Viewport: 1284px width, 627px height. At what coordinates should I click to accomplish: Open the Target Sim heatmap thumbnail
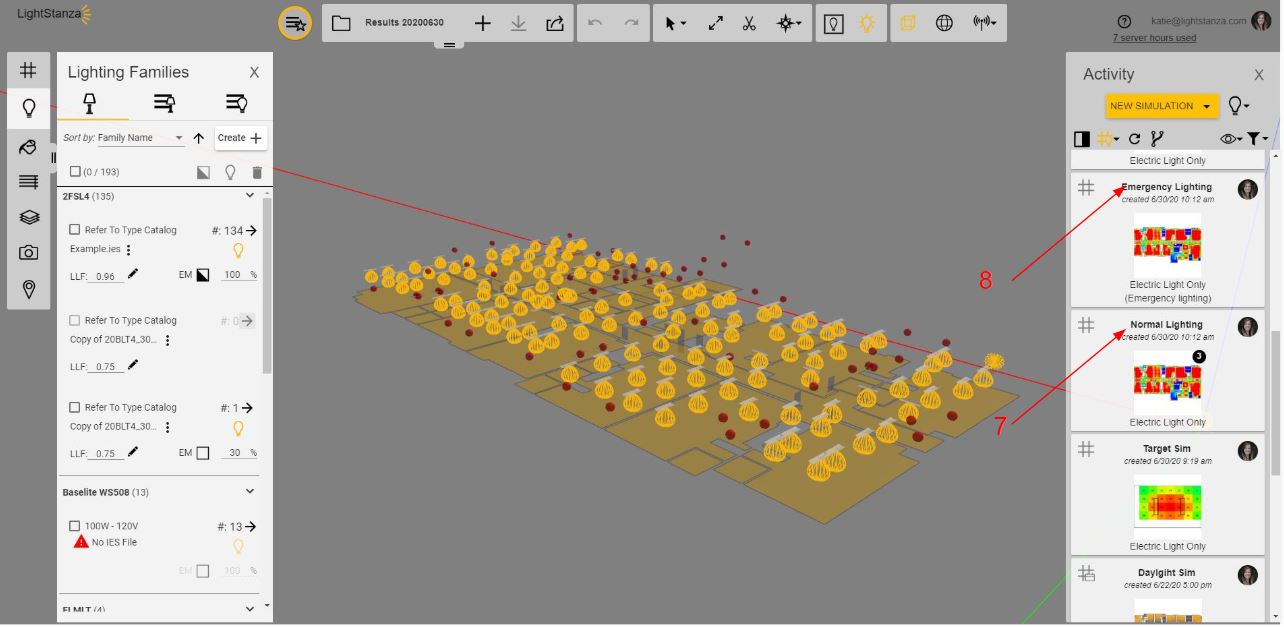[1167, 505]
